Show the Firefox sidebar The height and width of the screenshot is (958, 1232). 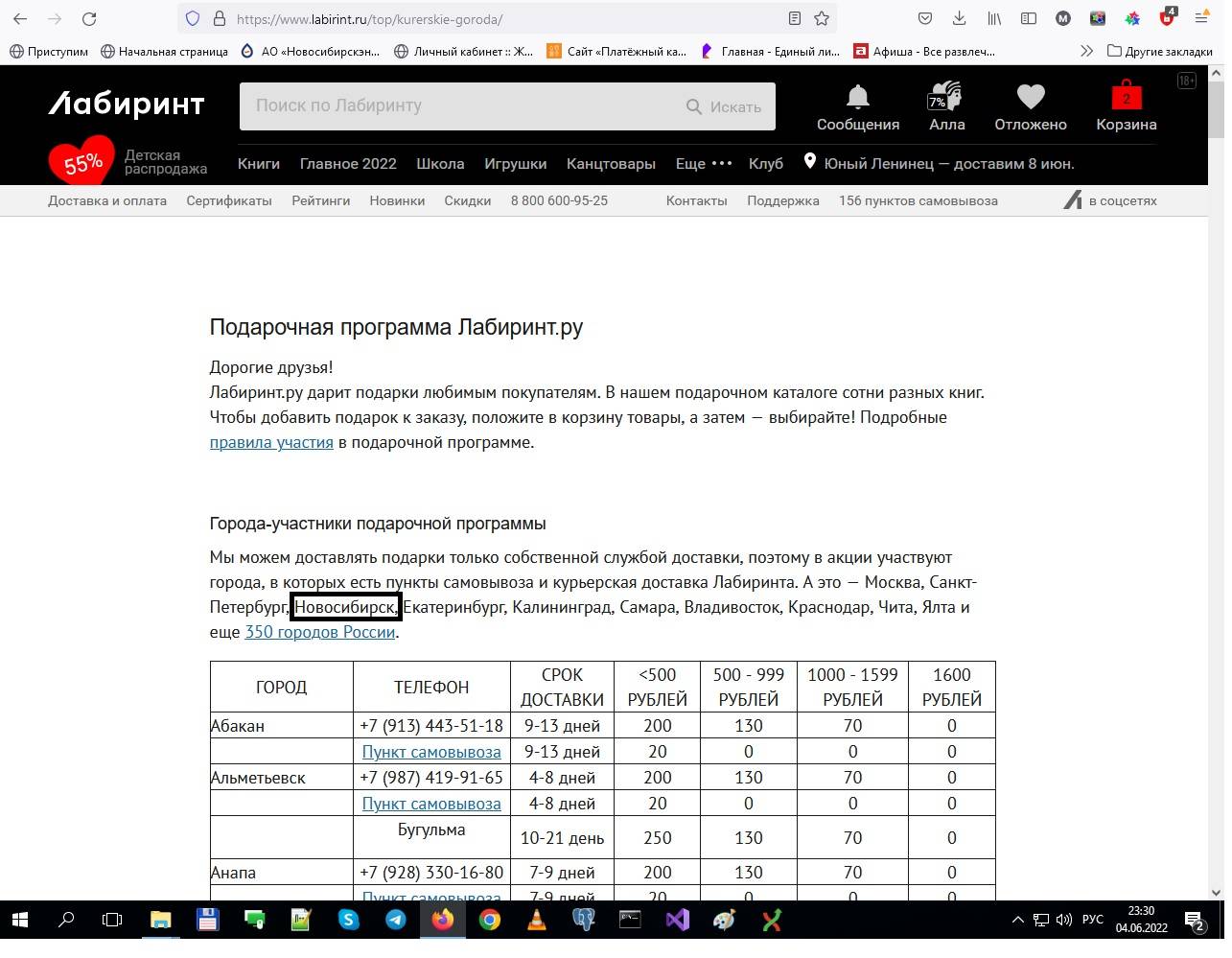point(1029,18)
